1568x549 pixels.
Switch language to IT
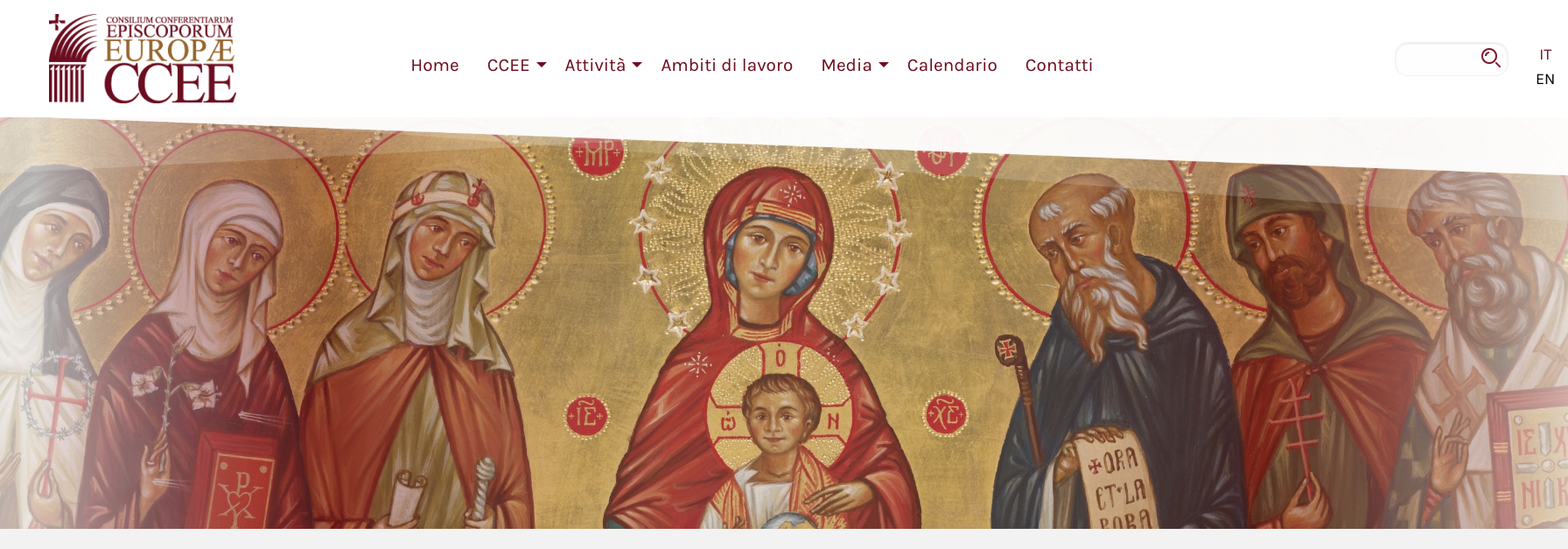tap(1545, 54)
